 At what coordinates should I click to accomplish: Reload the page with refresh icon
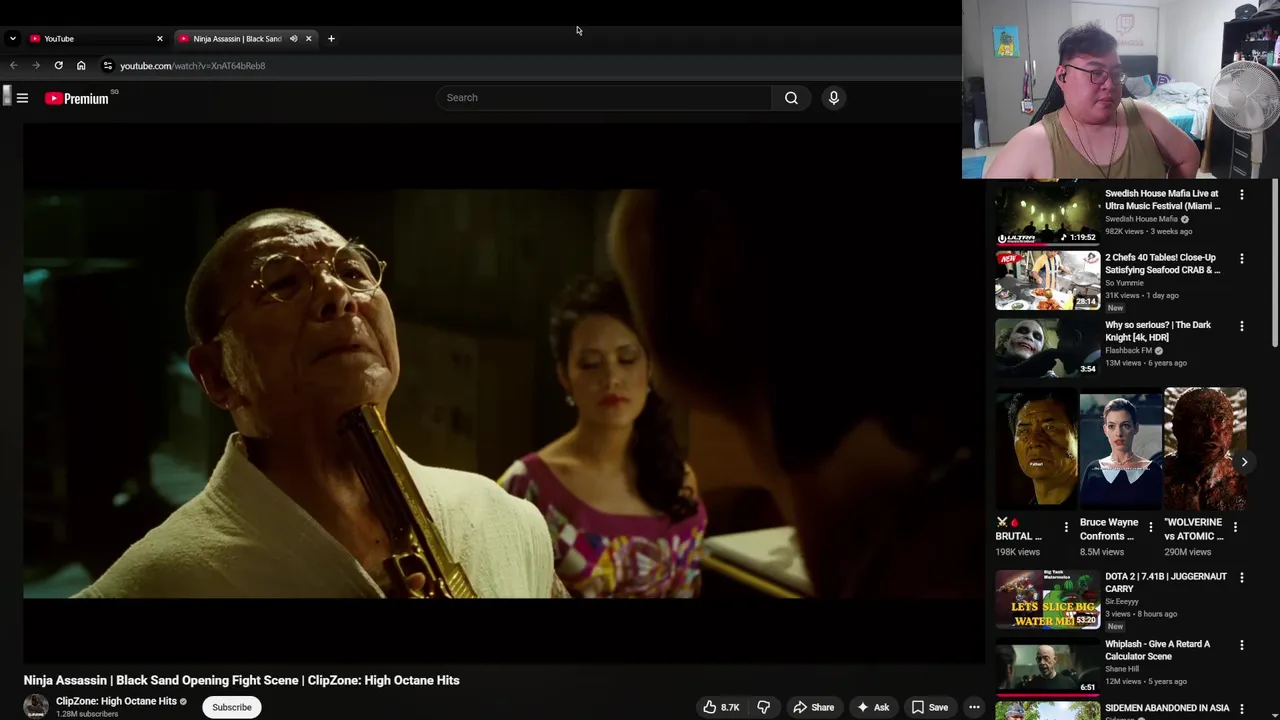coord(59,66)
